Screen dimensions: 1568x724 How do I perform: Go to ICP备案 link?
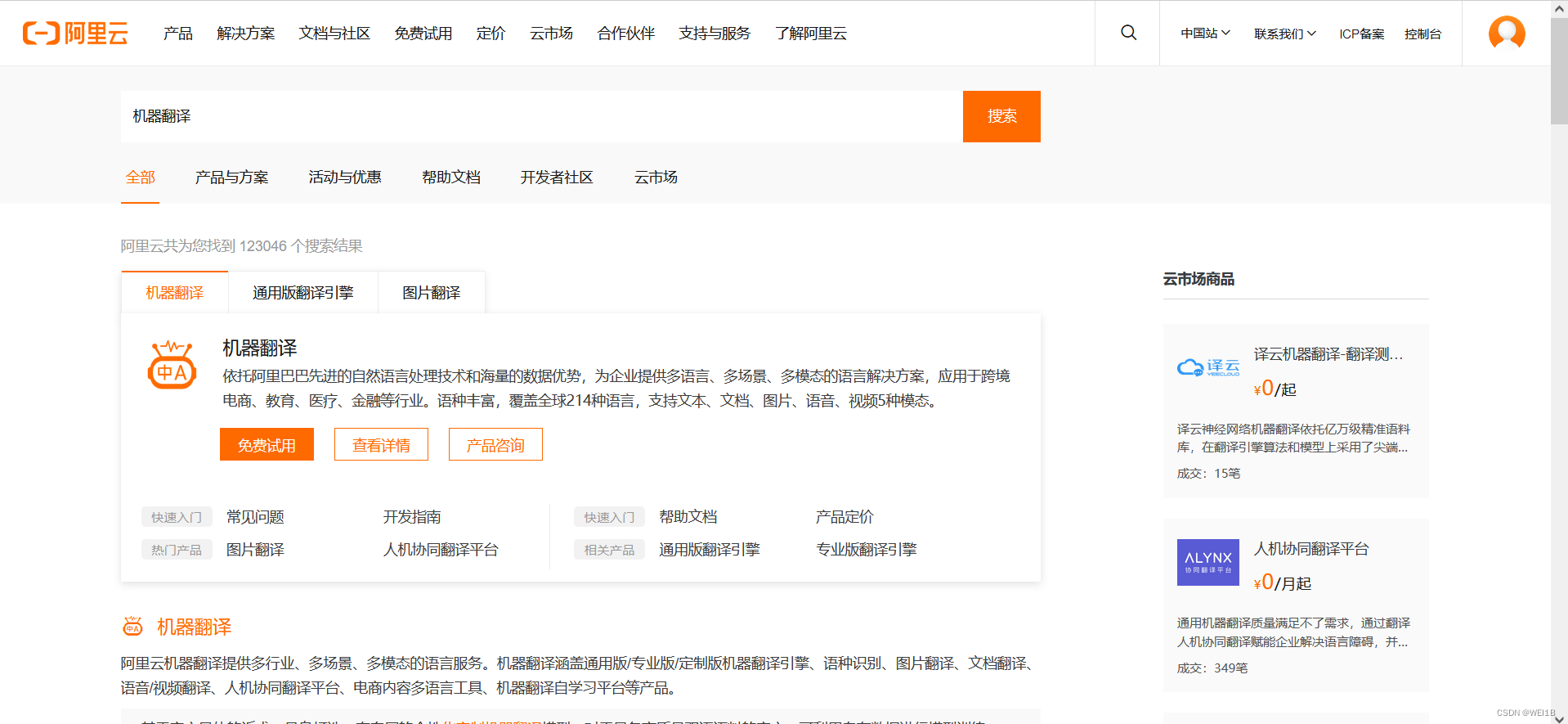click(x=1362, y=34)
